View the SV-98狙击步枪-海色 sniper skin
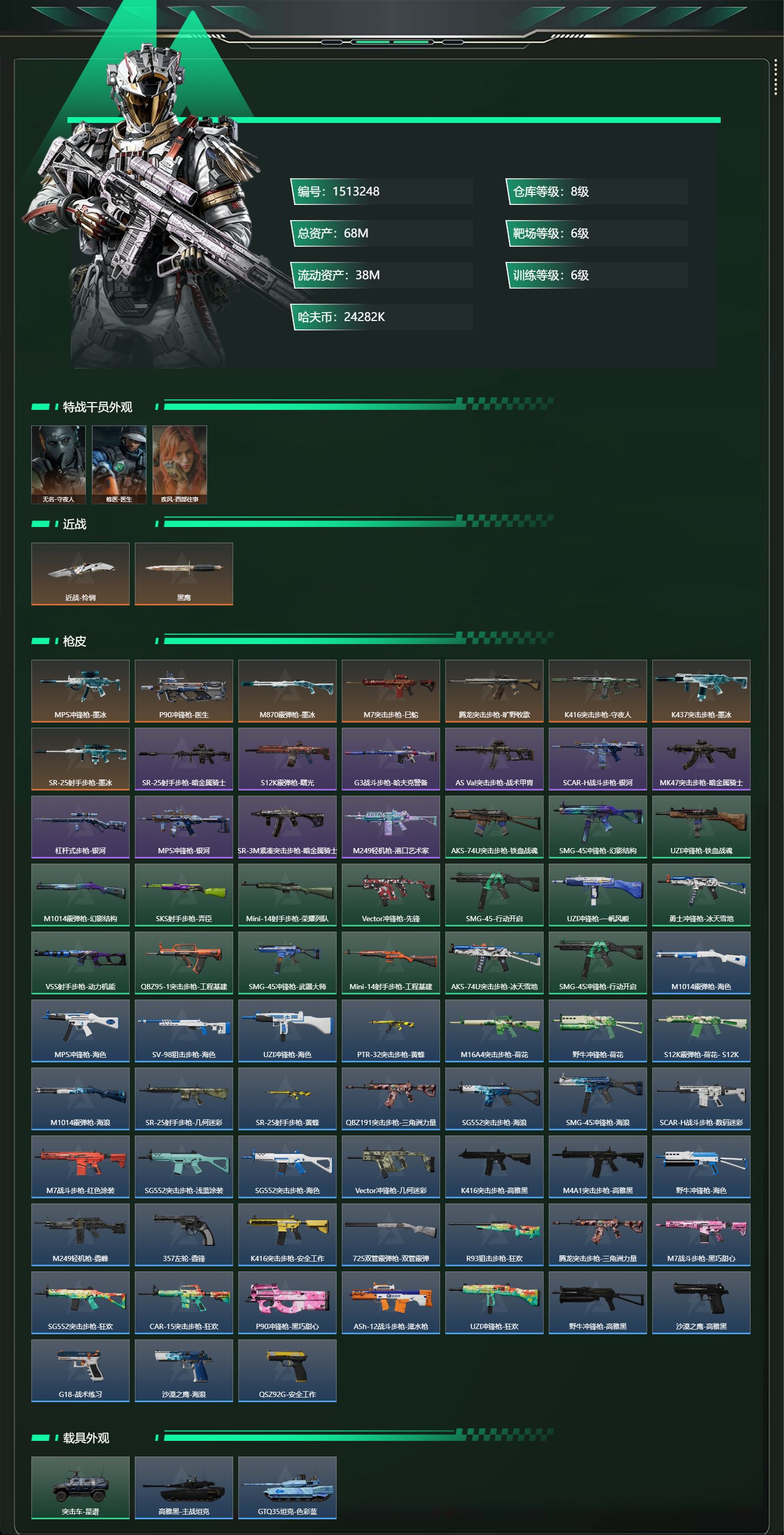 [x=184, y=1030]
